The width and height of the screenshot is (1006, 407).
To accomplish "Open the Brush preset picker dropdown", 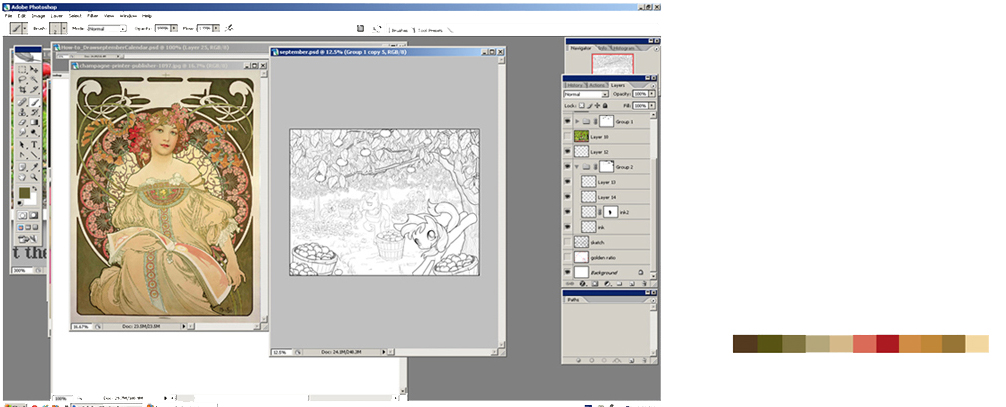I will 64,28.
